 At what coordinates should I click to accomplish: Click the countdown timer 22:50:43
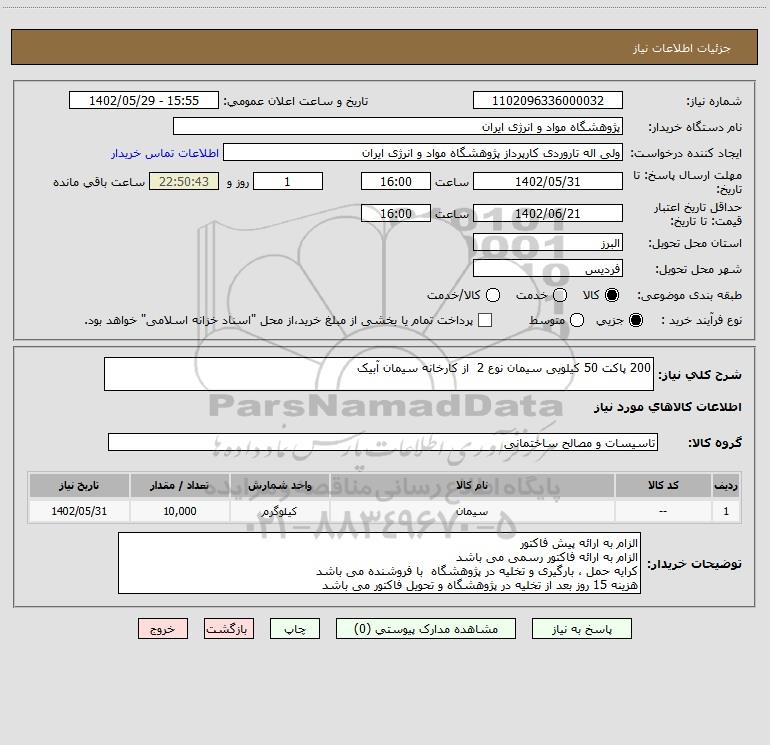(184, 181)
